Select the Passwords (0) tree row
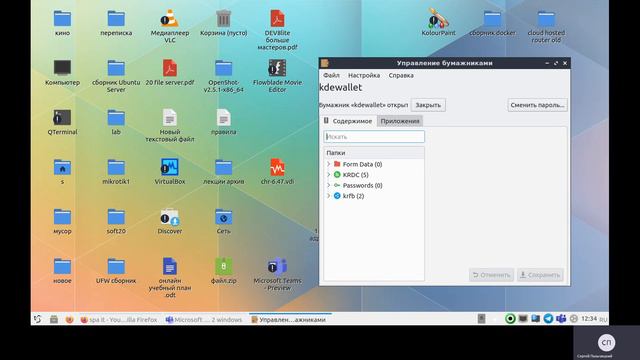The width and height of the screenshot is (640, 360). (374, 185)
